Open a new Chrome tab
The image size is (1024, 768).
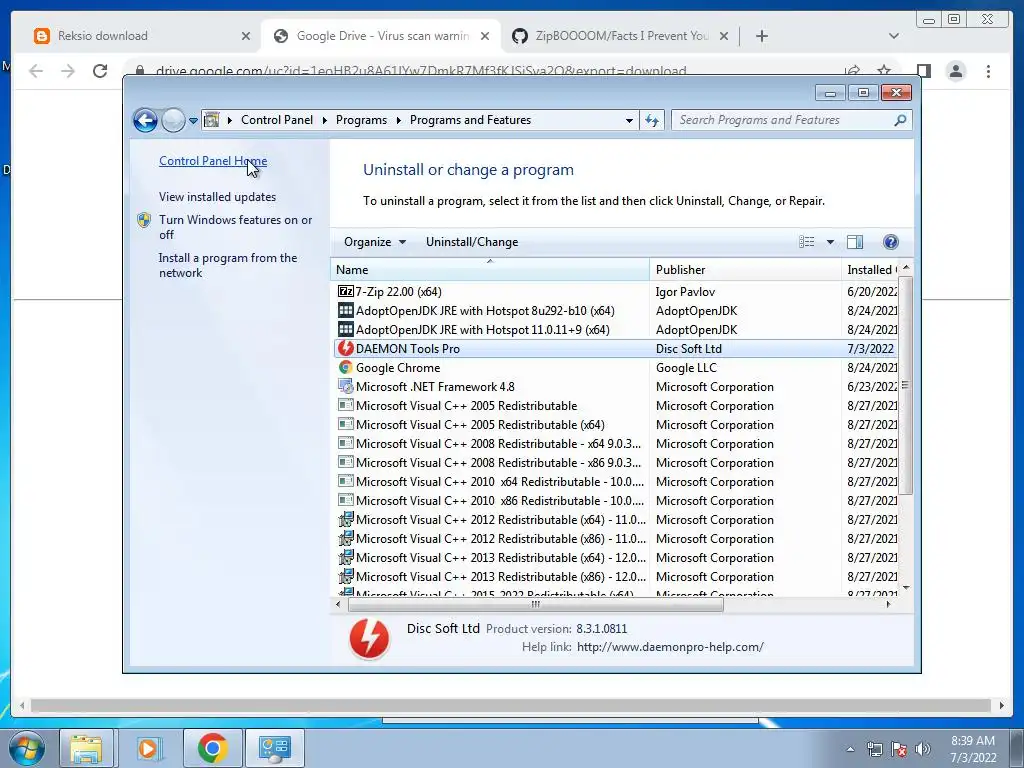coord(761,36)
